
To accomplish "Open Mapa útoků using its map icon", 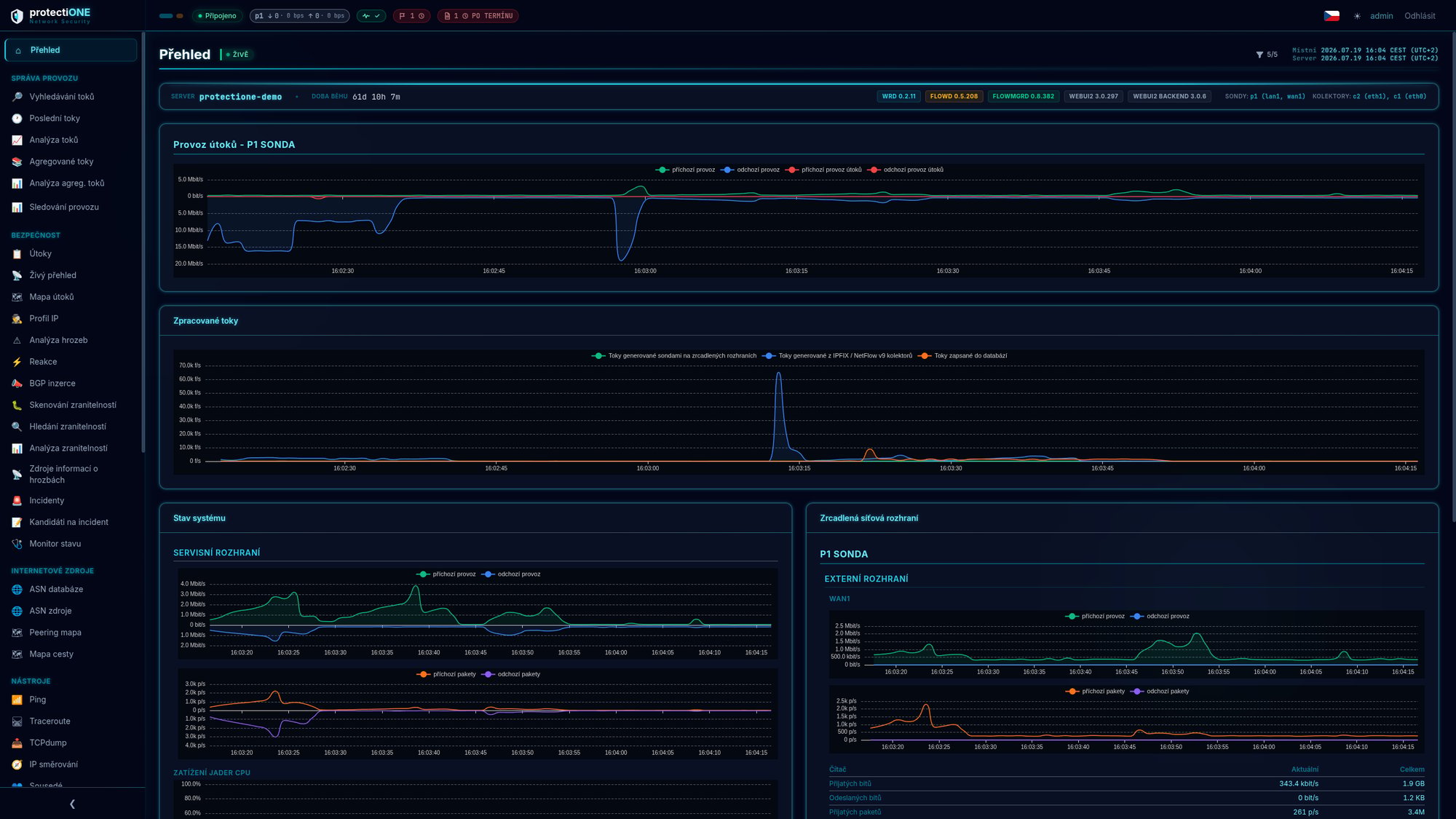I will [17, 297].
